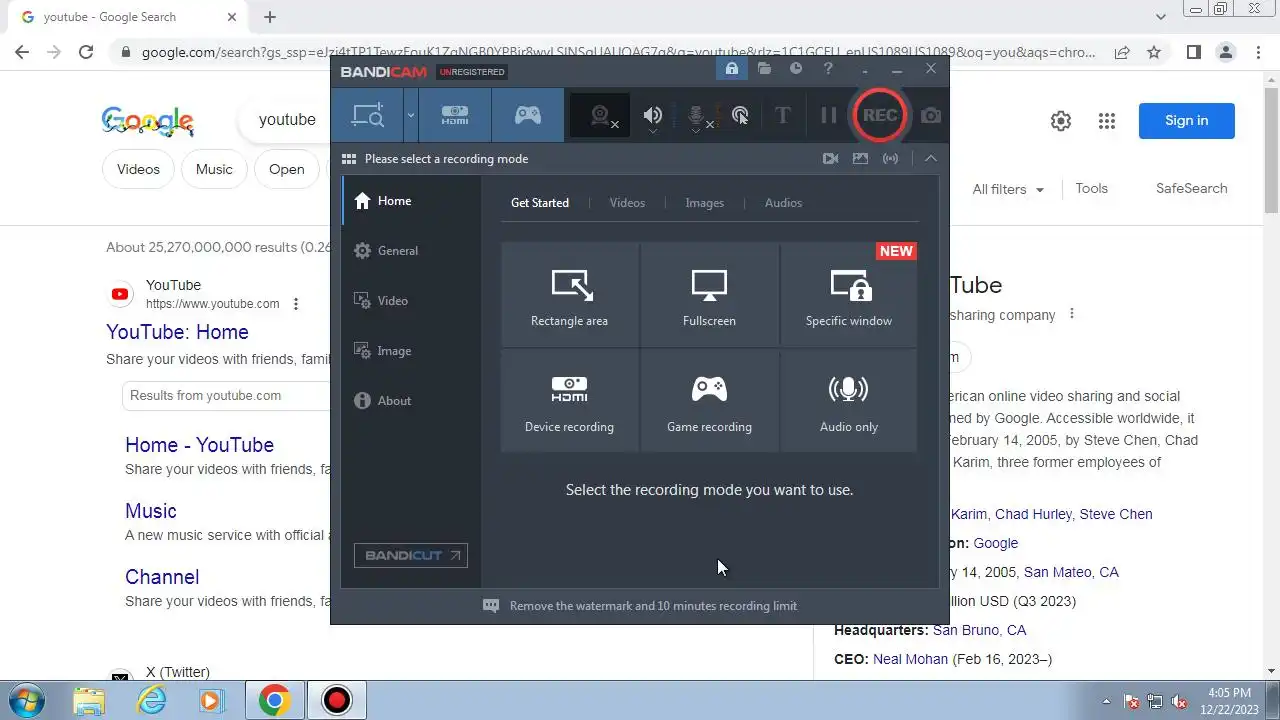This screenshot has height=720, width=1280.
Task: Select the Music filter chip
Action: (214, 169)
